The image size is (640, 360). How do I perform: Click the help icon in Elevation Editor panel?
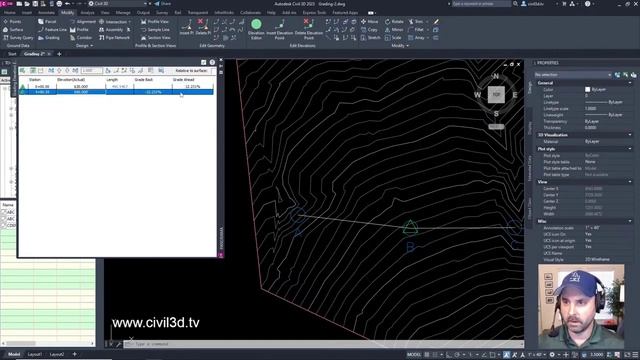pos(212,62)
